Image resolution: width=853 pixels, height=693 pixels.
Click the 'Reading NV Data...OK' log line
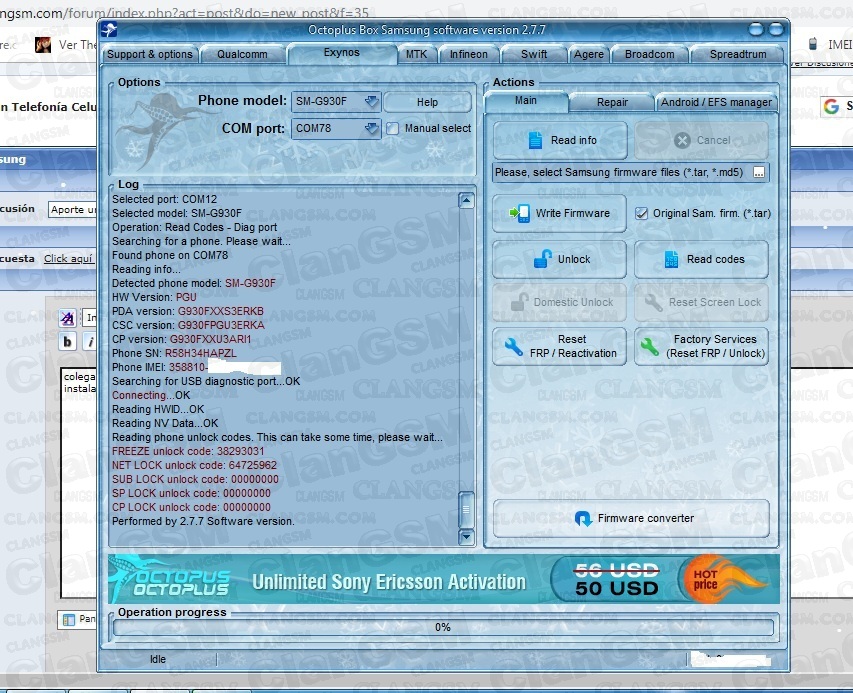click(x=165, y=424)
